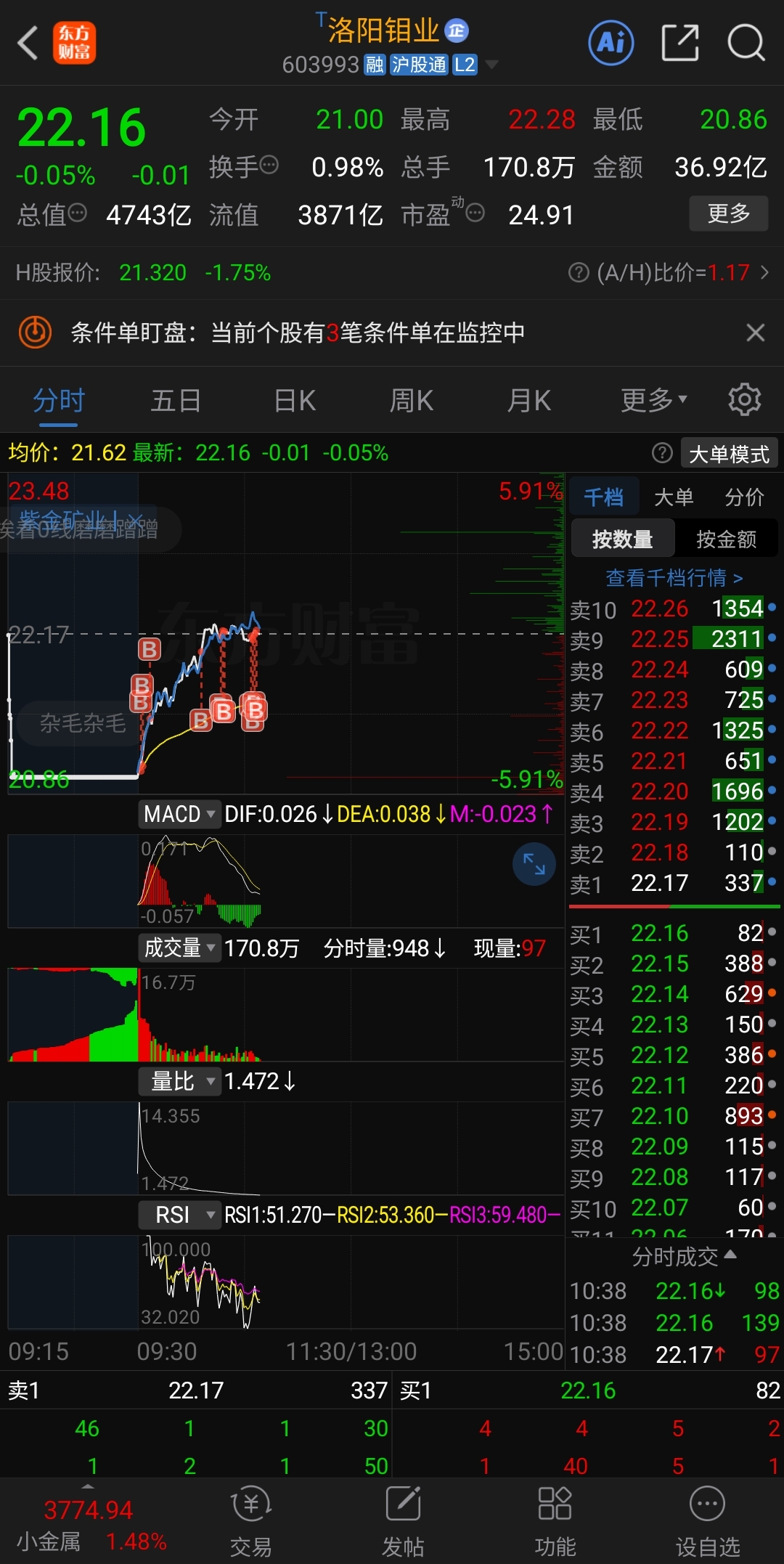784x1564 pixels.
Task: Tap help icon beside (A/H)比价
Action: pyautogui.click(x=579, y=272)
